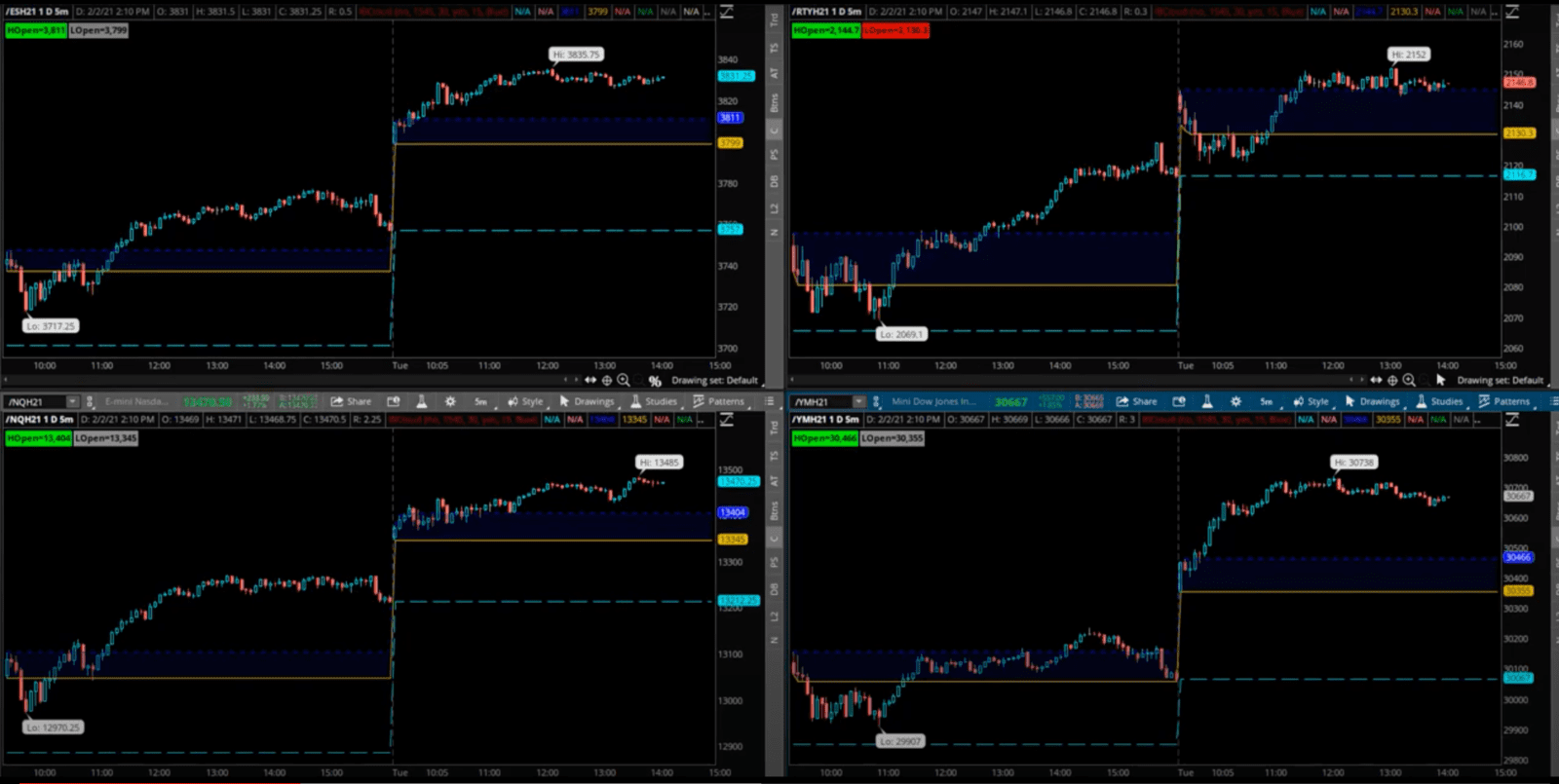Click the Lo: 2069.1 bubble on /RTYH21 chart

pos(900,334)
